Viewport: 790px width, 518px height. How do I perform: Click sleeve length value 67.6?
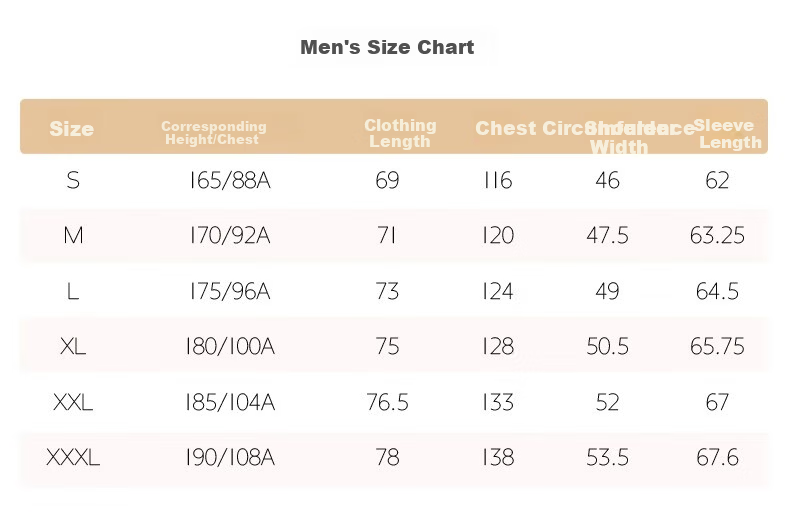(717, 458)
